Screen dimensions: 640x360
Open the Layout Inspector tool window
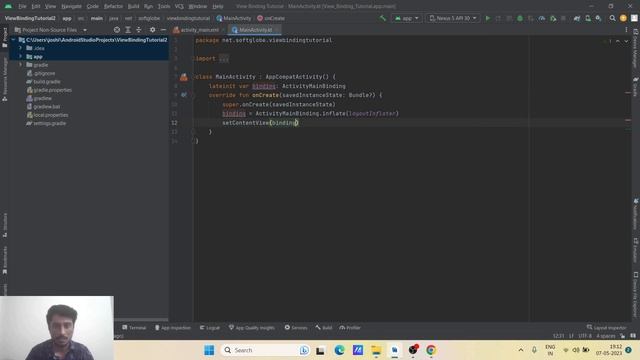pyautogui.click(x=607, y=328)
